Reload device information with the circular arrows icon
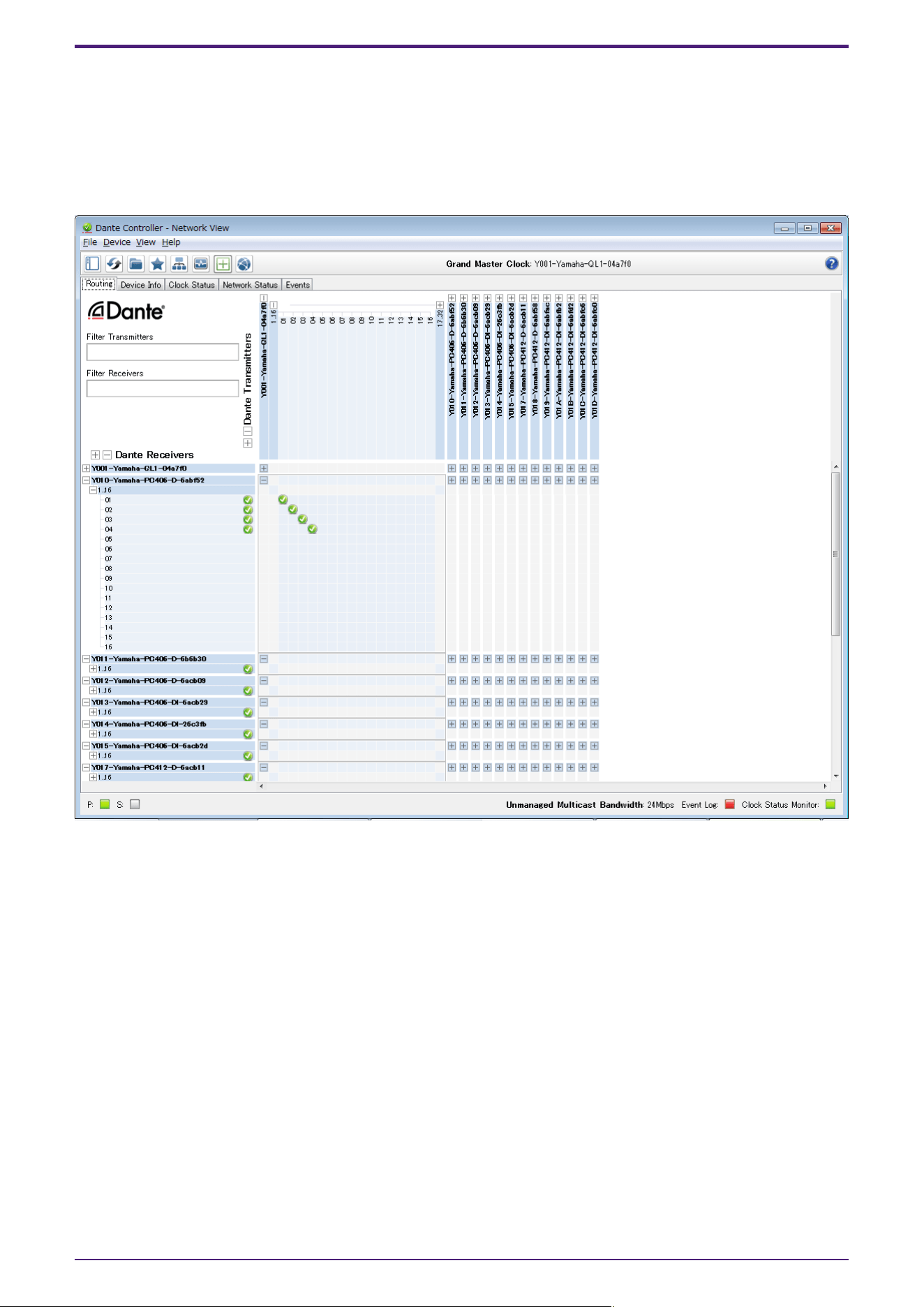The width and height of the screenshot is (924, 1307). pyautogui.click(x=114, y=264)
